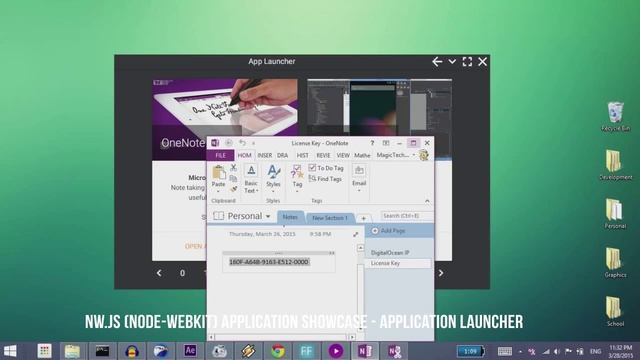Click the highlighted license key text

[269, 262]
